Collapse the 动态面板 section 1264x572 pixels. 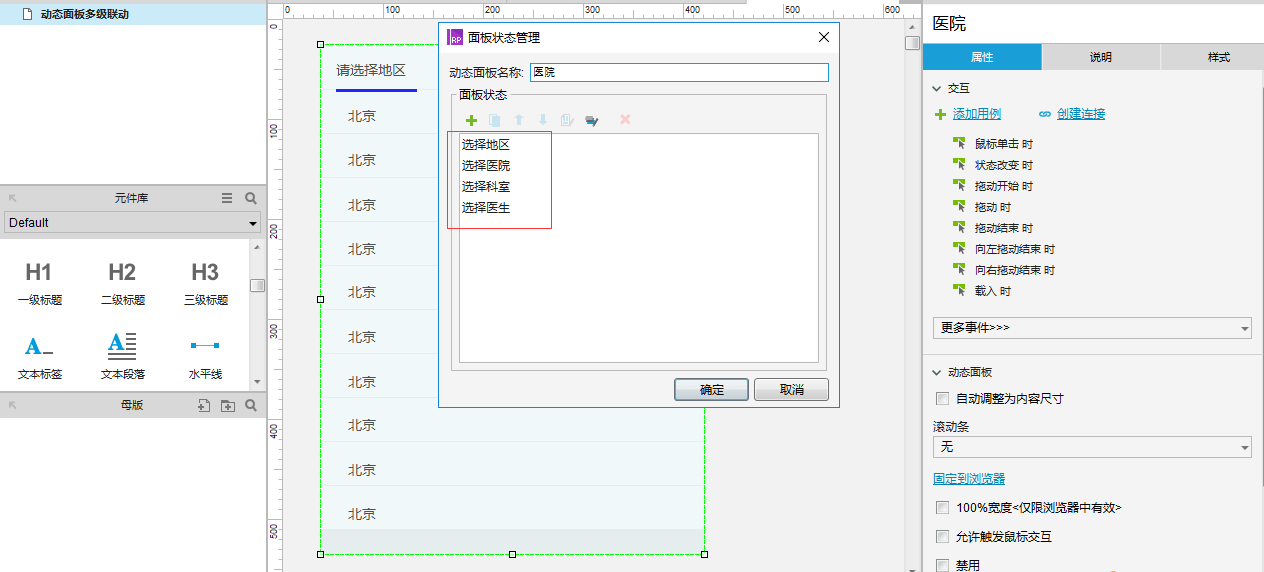coord(937,372)
